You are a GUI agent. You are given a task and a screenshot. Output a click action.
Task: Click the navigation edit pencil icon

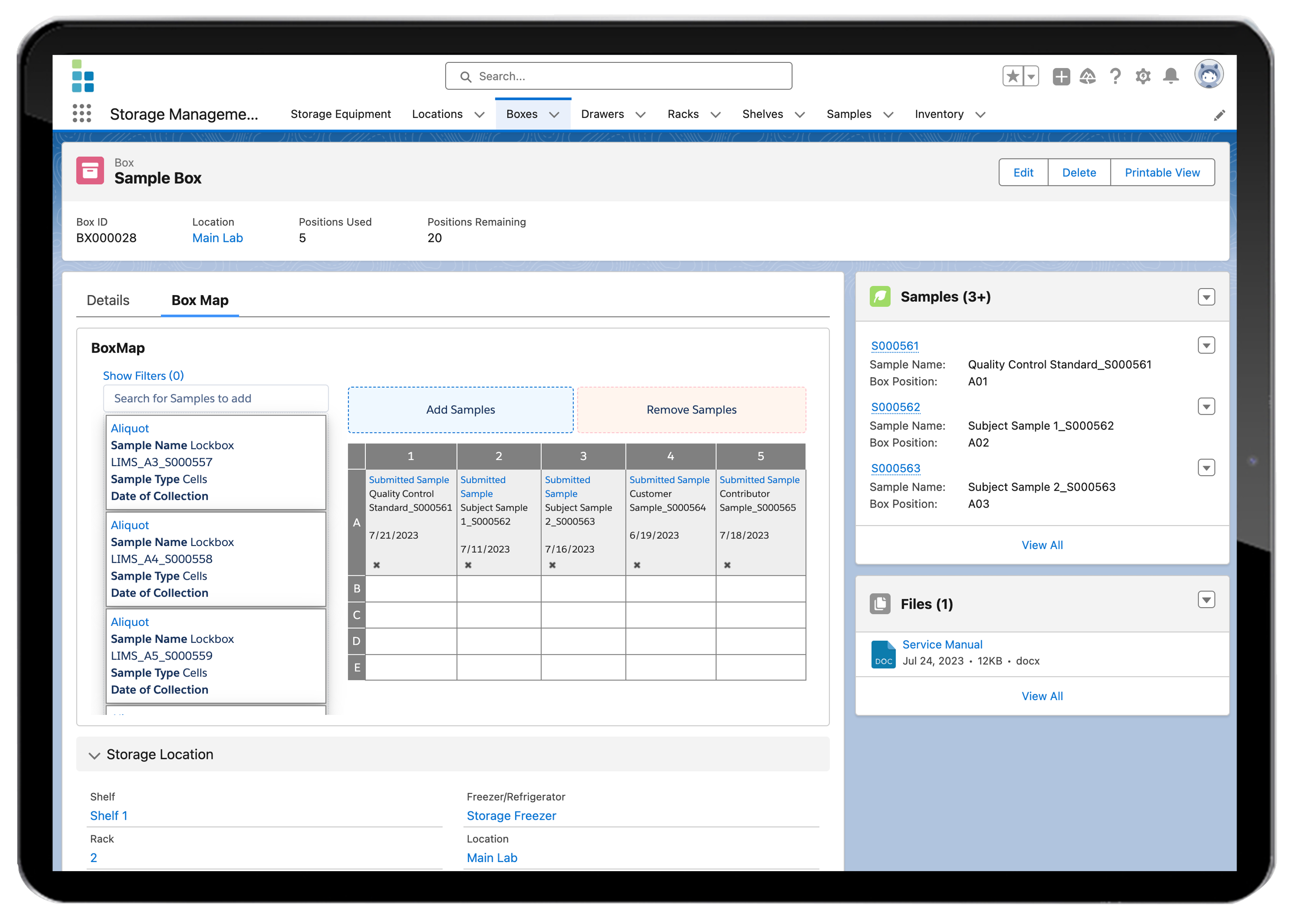1220,114
